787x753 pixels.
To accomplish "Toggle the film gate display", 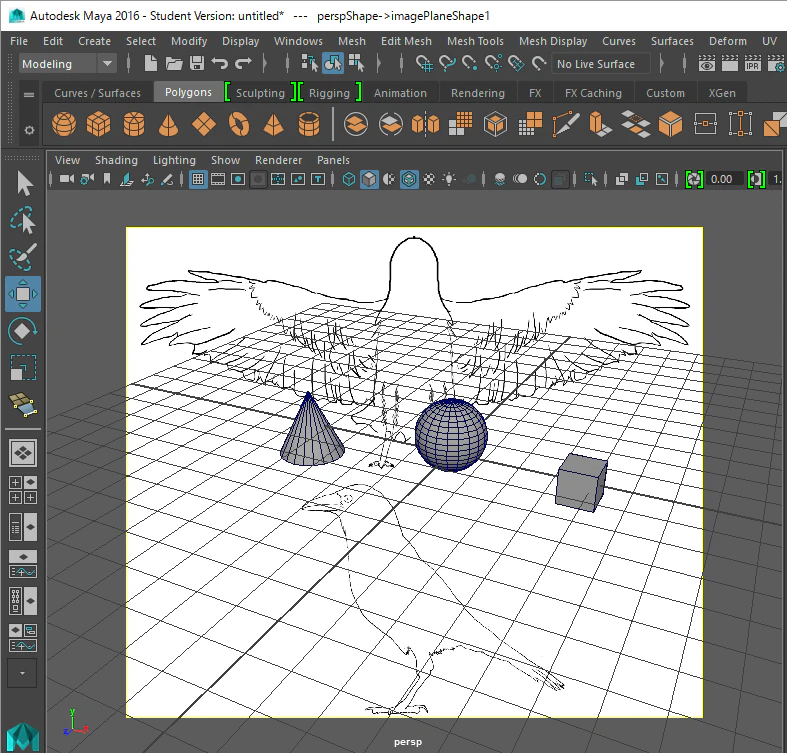I will [218, 179].
